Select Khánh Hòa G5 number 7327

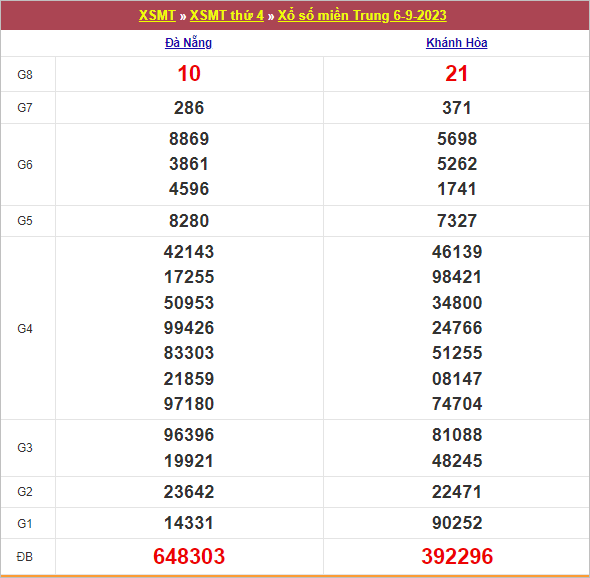457,221
